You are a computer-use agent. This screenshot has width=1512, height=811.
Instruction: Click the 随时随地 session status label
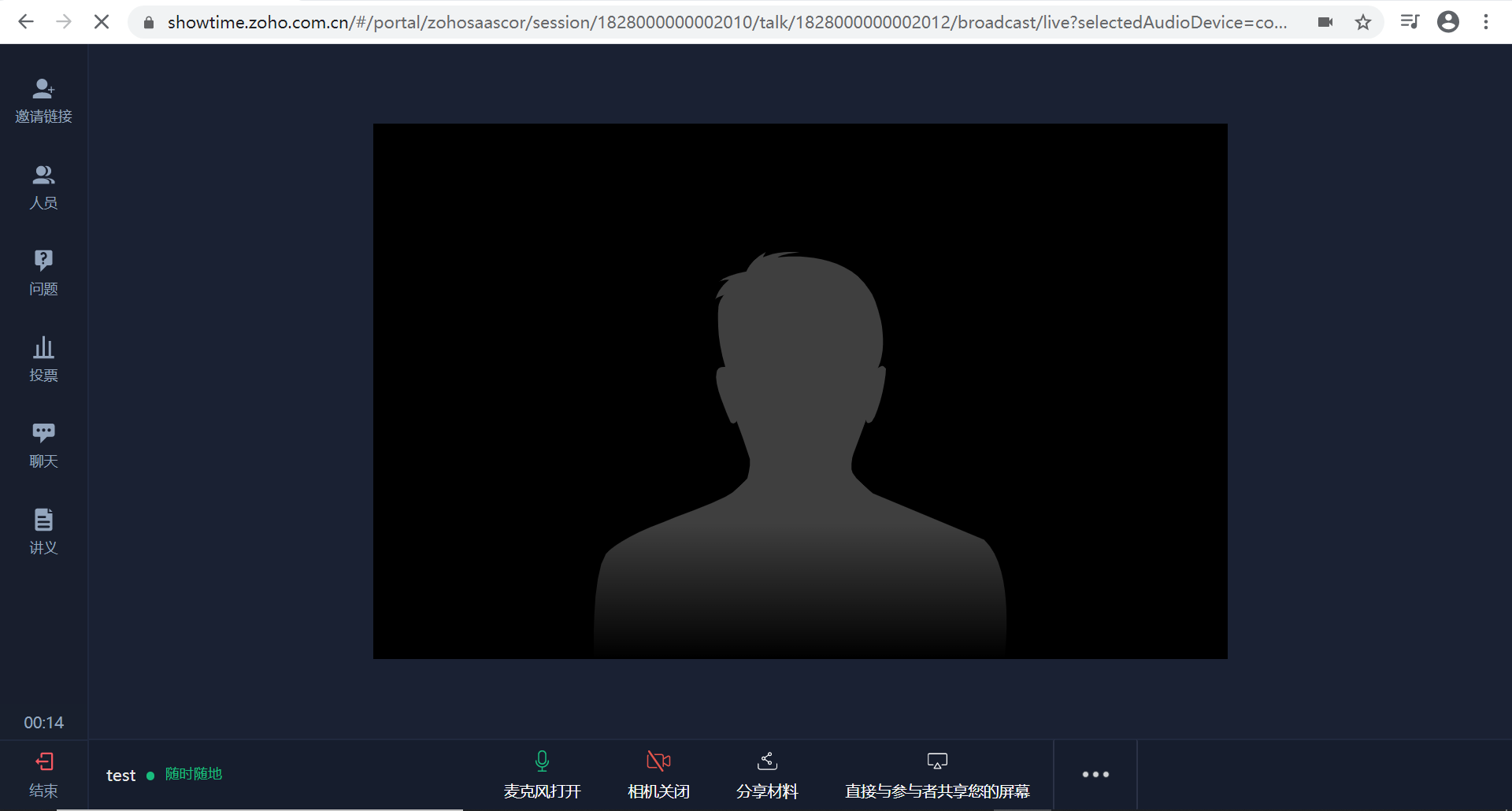193,774
